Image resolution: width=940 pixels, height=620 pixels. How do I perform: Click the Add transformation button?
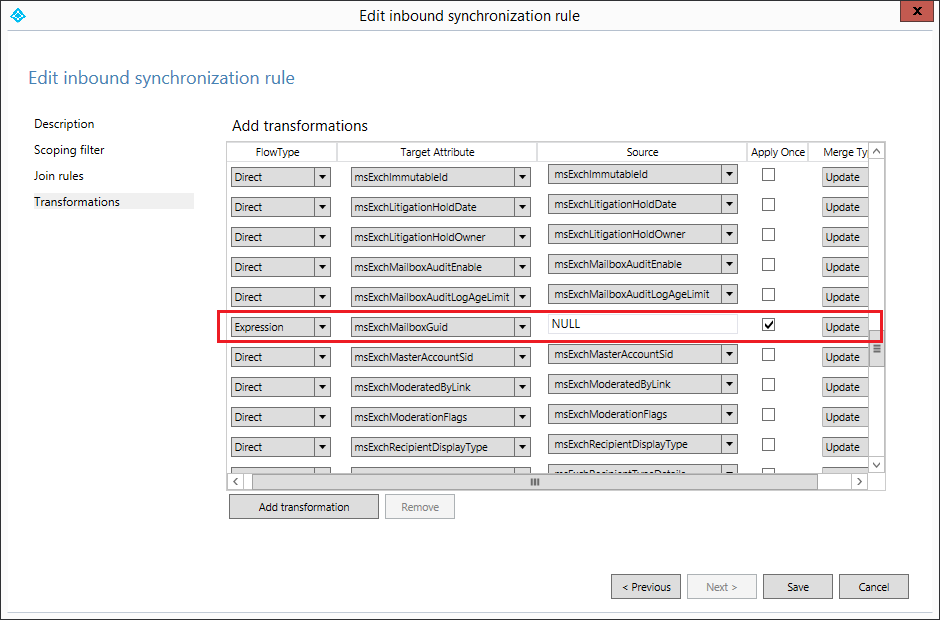click(x=304, y=507)
